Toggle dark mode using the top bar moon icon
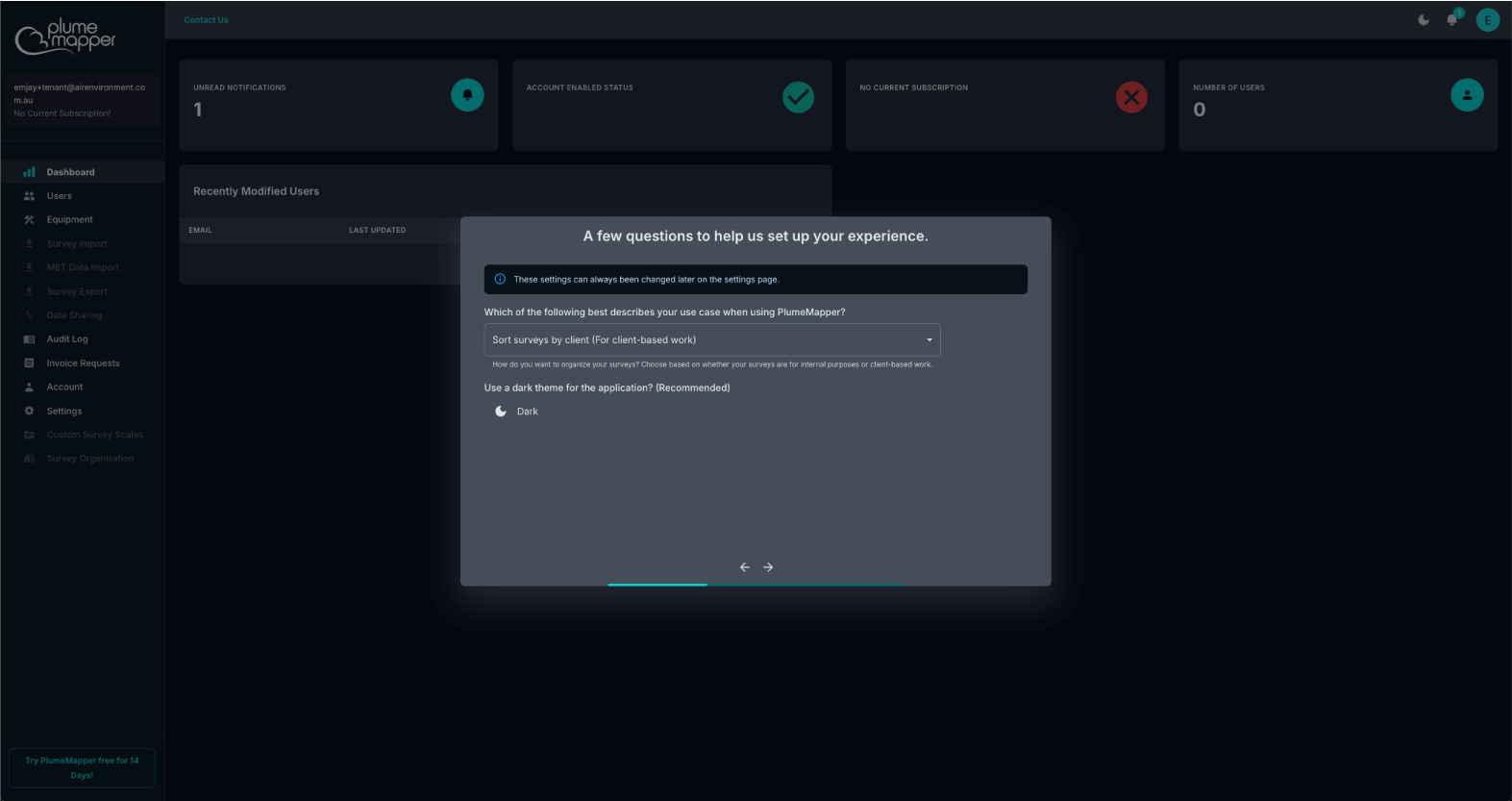 coord(1424,20)
